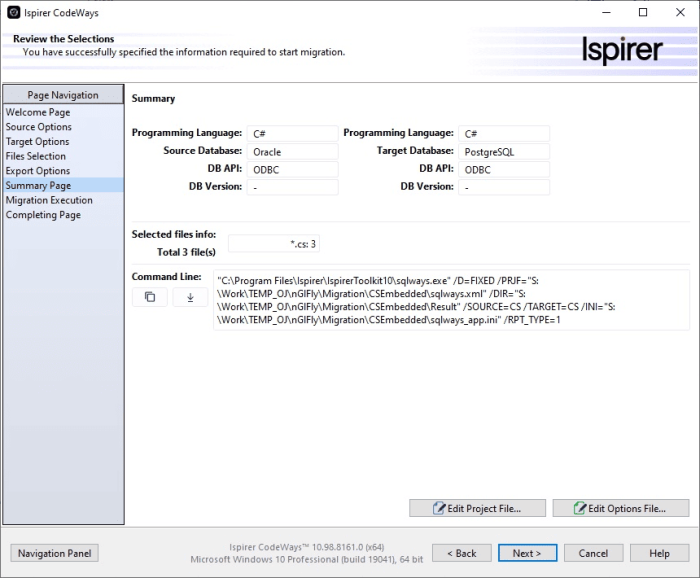Go to Source Options page

pyautogui.click(x=39, y=127)
